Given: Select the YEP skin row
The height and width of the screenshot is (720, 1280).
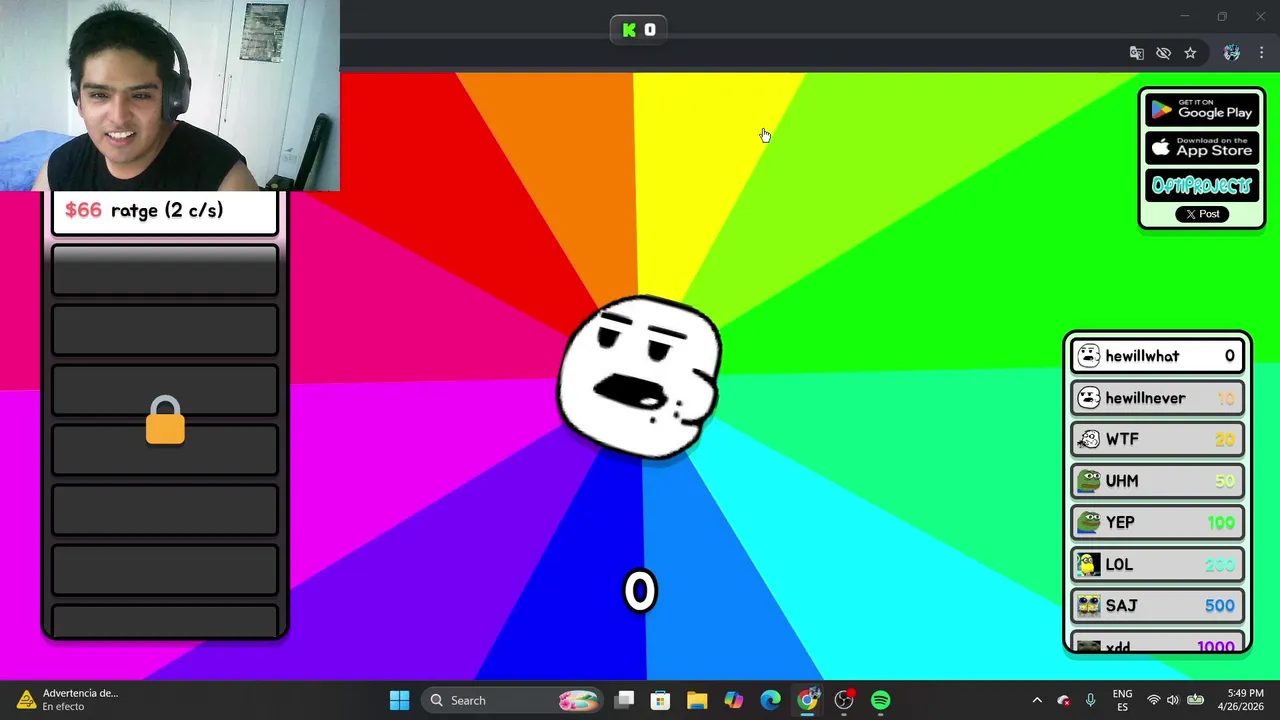Looking at the screenshot, I should [1157, 522].
